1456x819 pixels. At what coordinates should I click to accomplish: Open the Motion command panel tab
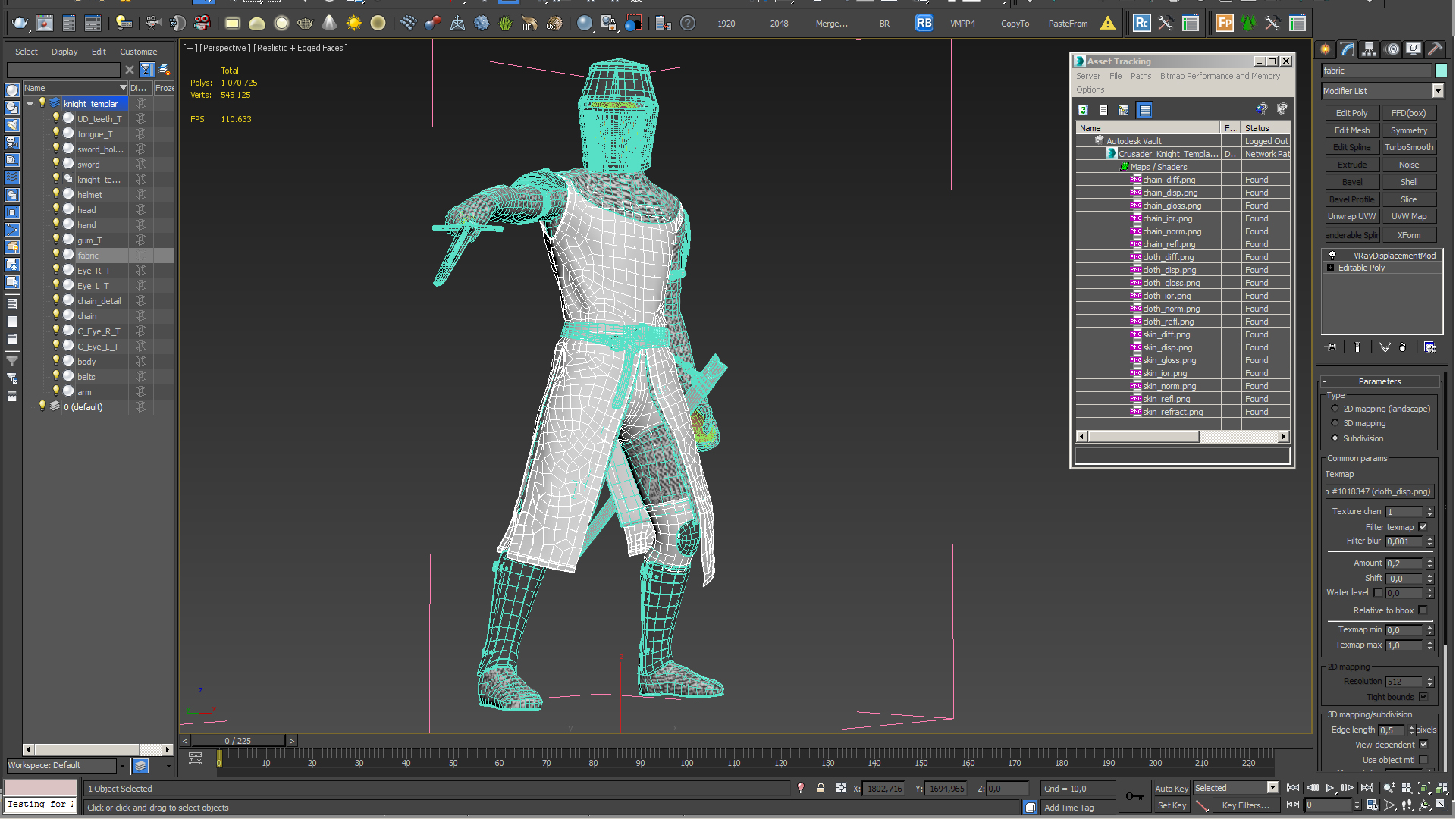[1392, 49]
